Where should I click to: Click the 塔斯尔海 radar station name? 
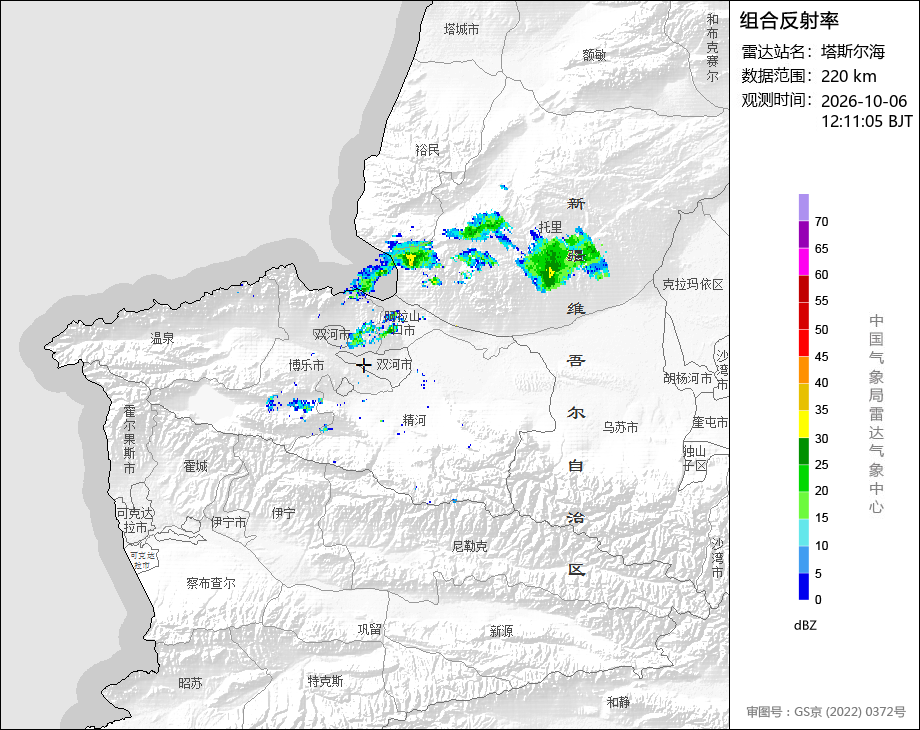pos(853,52)
